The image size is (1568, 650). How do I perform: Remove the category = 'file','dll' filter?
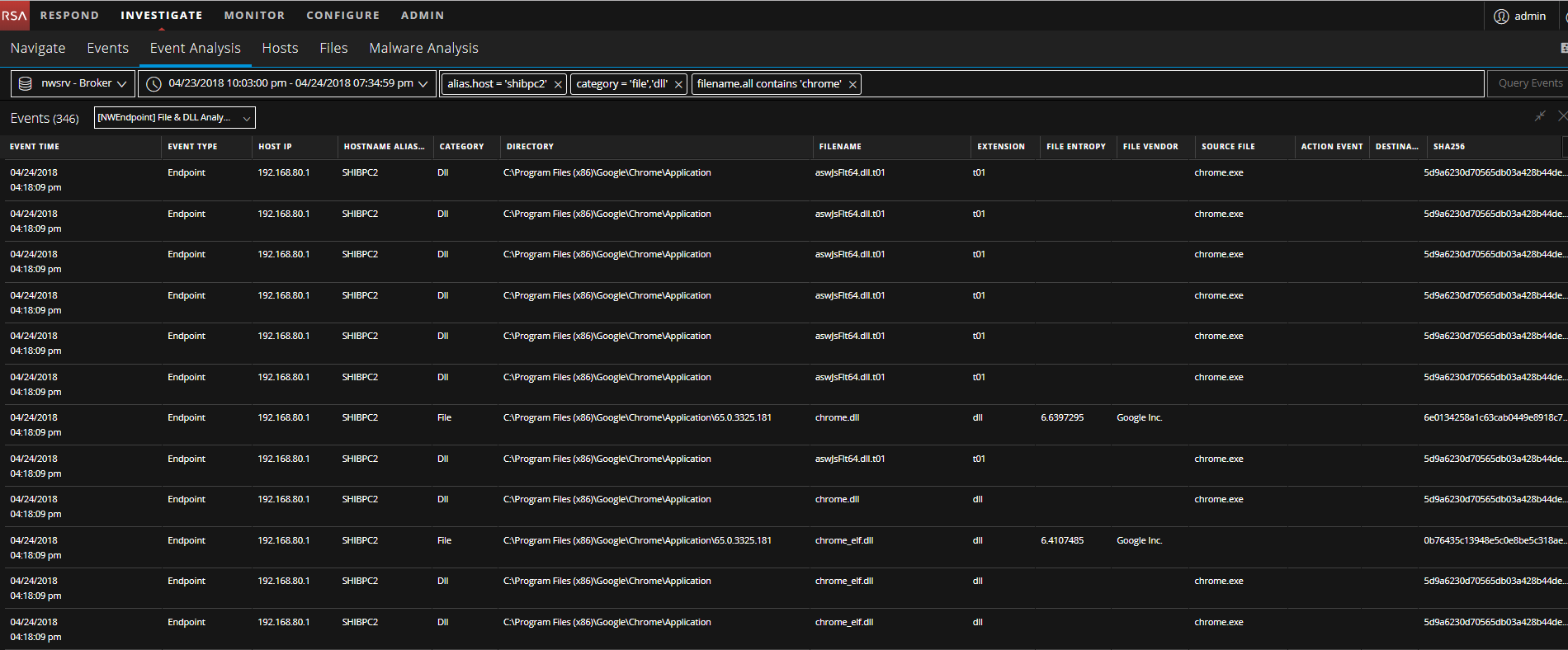point(678,84)
